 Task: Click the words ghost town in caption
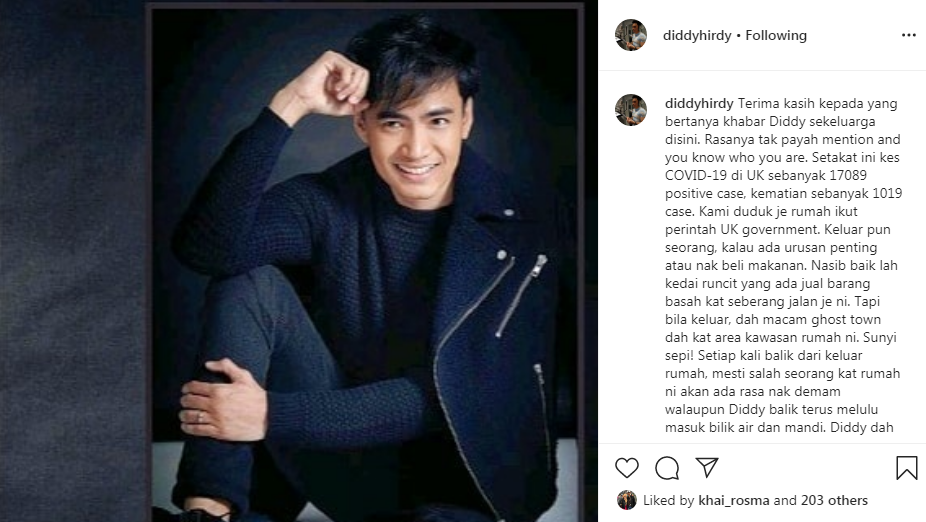tap(846, 319)
